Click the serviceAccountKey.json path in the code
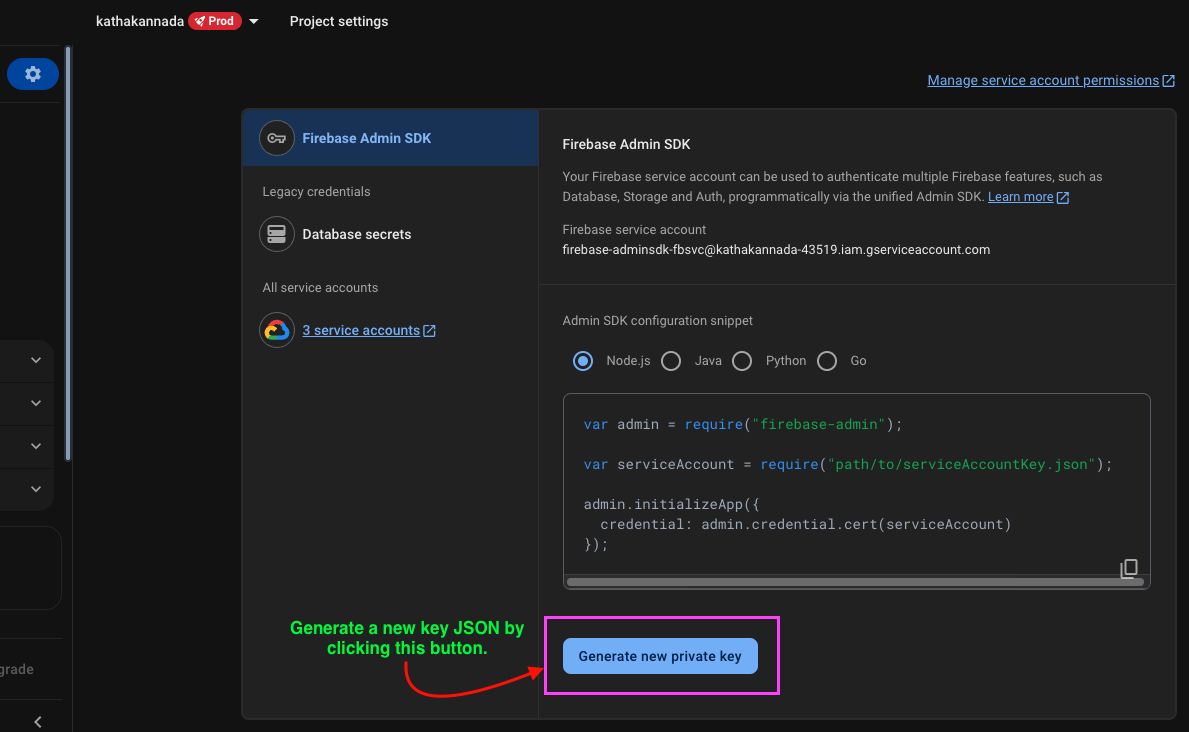The height and width of the screenshot is (732, 1189). pyautogui.click(x=961, y=464)
